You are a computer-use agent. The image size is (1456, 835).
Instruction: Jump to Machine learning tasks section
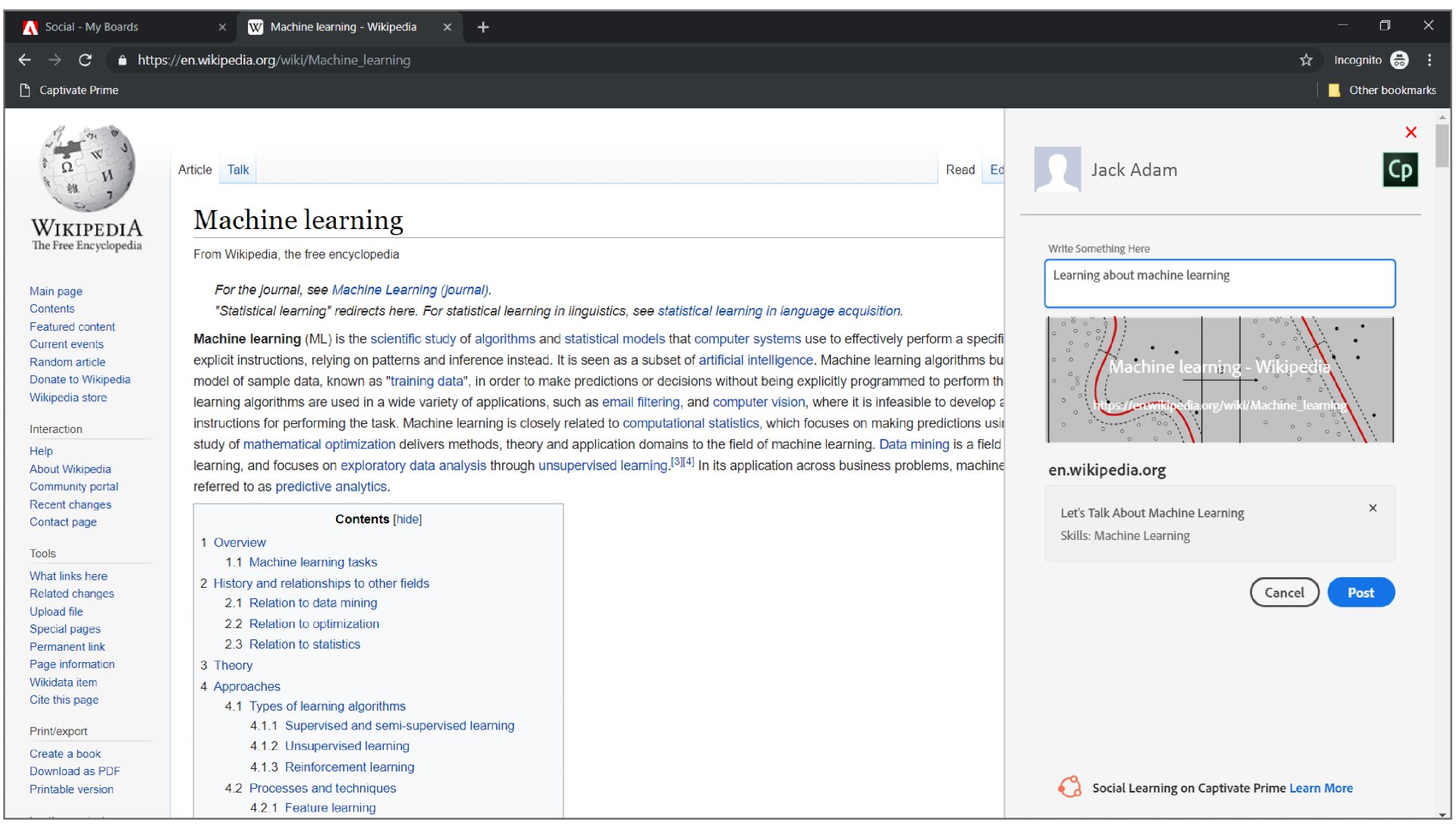313,563
